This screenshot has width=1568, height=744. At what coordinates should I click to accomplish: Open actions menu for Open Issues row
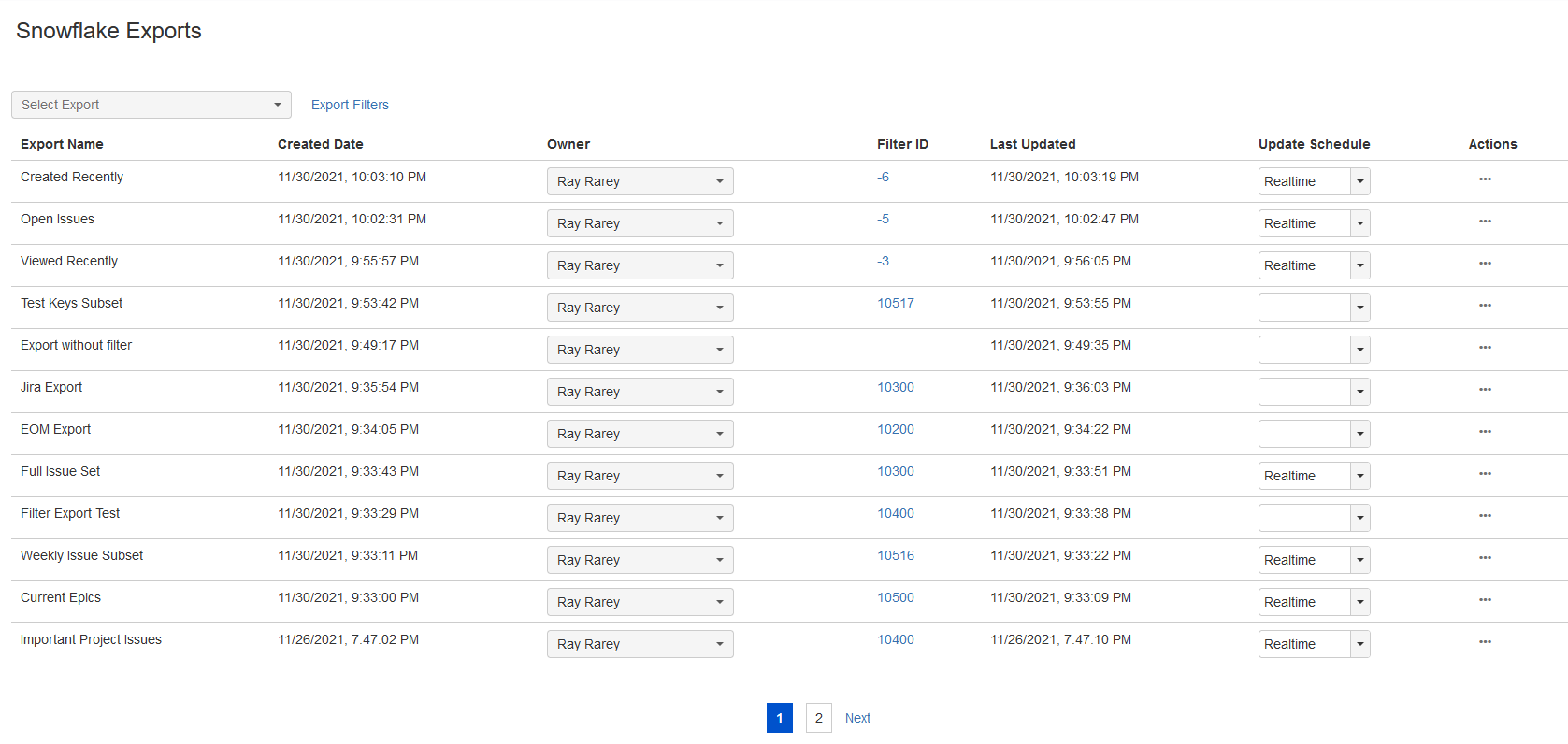coord(1485,221)
